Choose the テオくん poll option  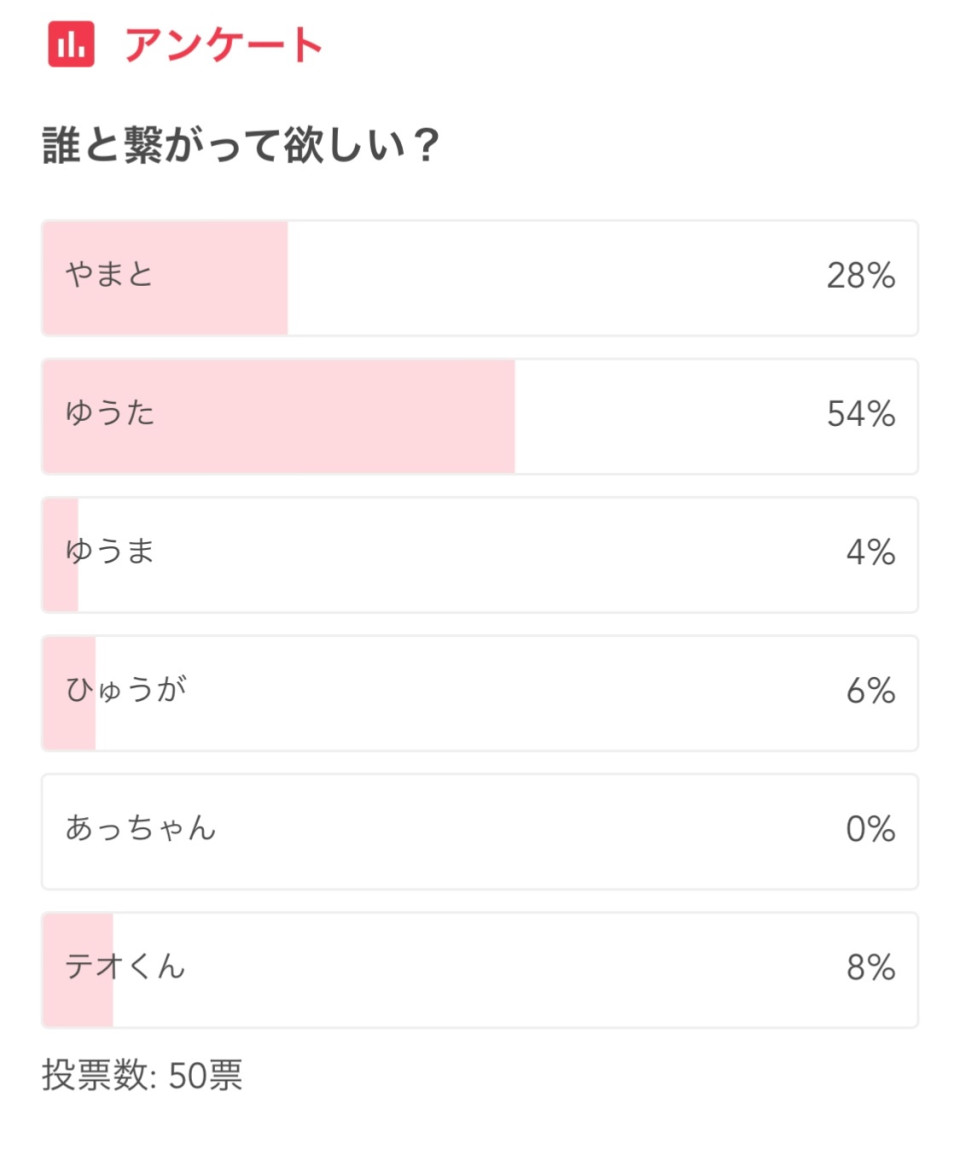pos(125,967)
